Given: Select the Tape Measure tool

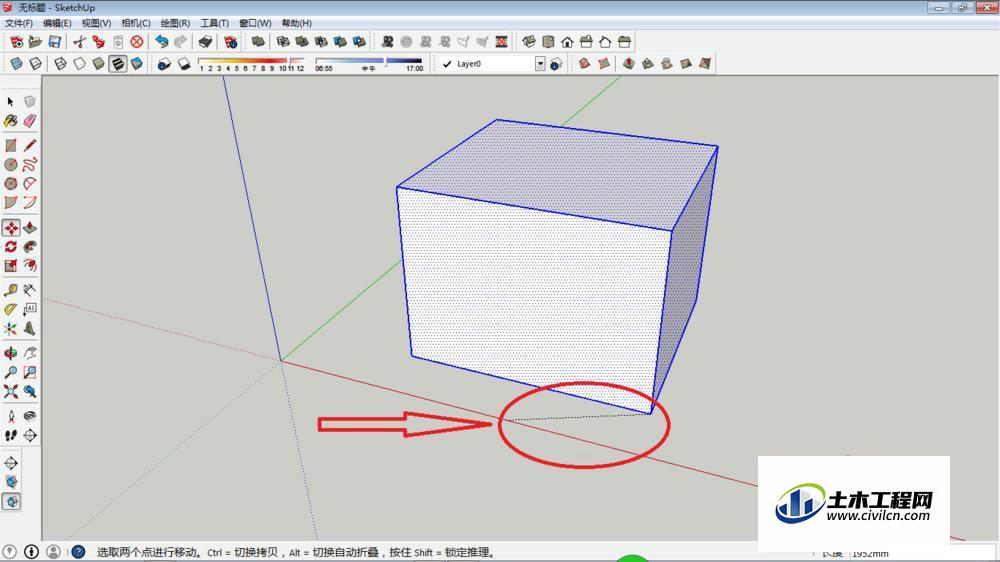Looking at the screenshot, I should pyautogui.click(x=10, y=290).
